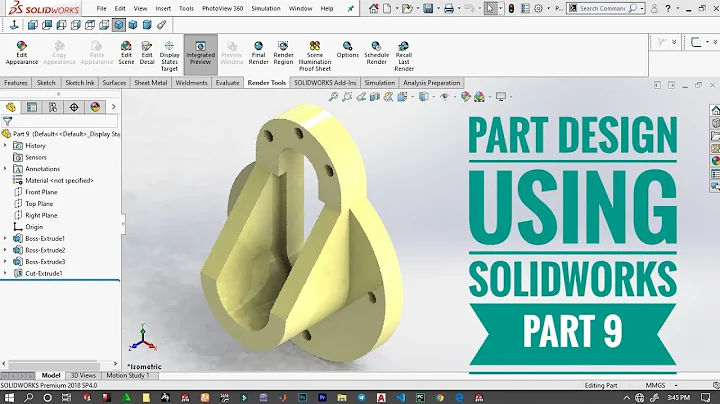This screenshot has width=720, height=404.
Task: Open View Settings dropdown arrow
Action: point(511,97)
